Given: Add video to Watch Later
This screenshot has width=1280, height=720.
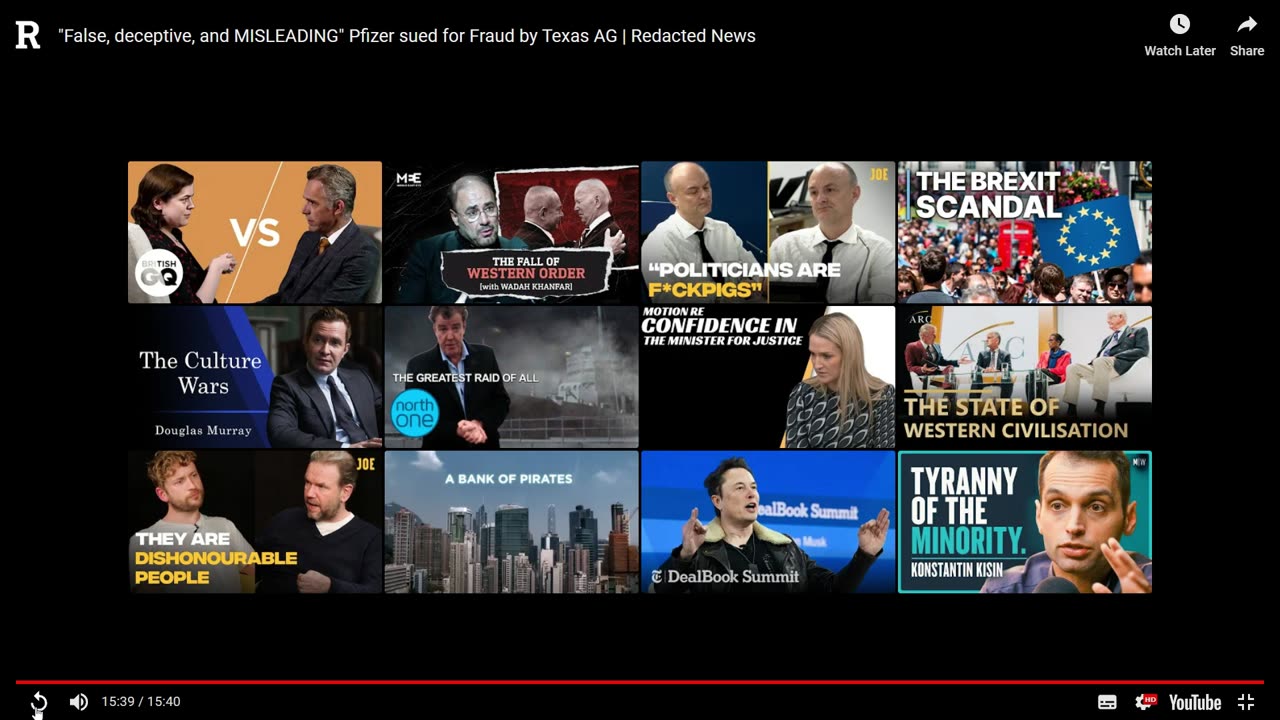Looking at the screenshot, I should [x=1180, y=36].
